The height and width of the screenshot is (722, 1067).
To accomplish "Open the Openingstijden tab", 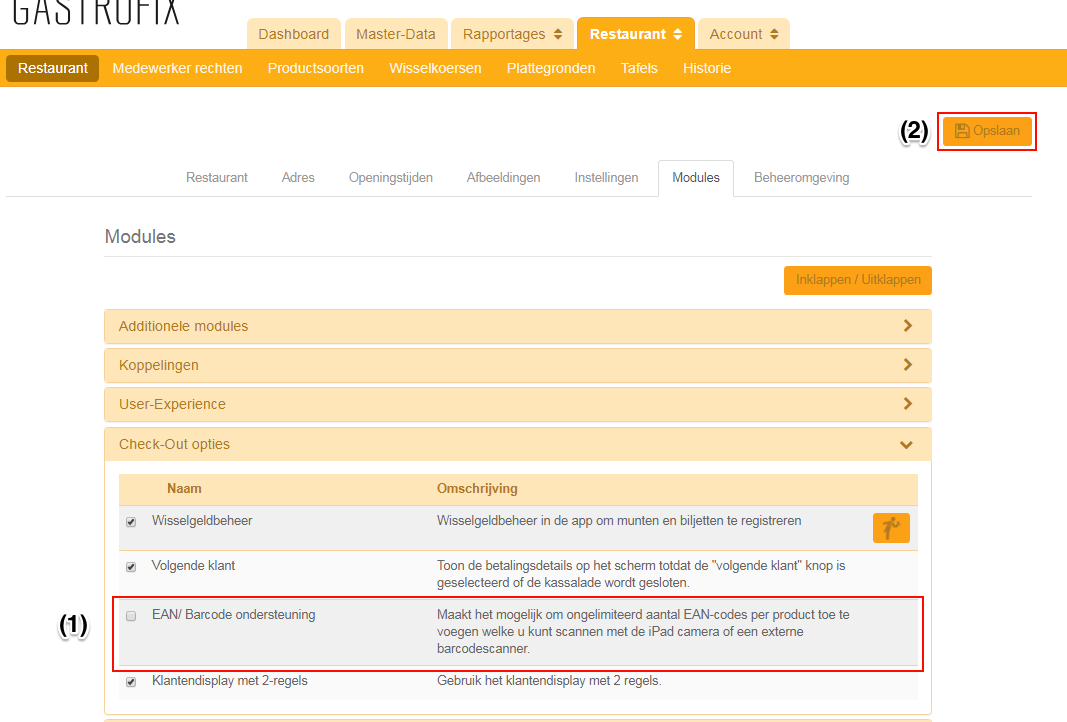I will click(x=390, y=178).
